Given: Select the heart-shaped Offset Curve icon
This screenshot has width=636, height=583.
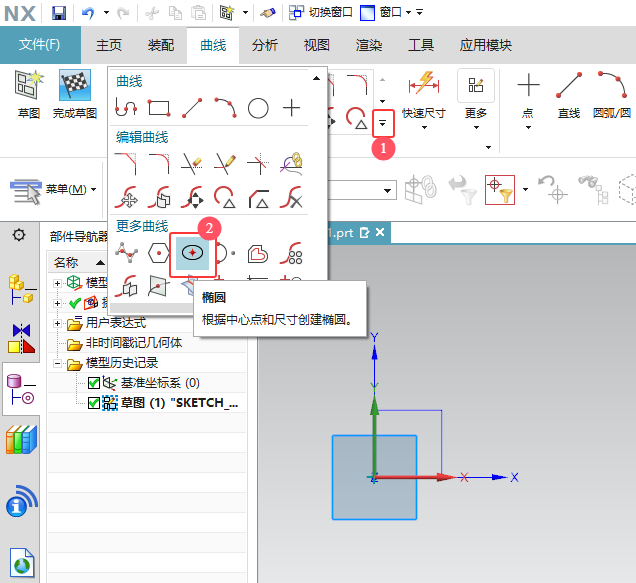Looking at the screenshot, I should point(258,254).
